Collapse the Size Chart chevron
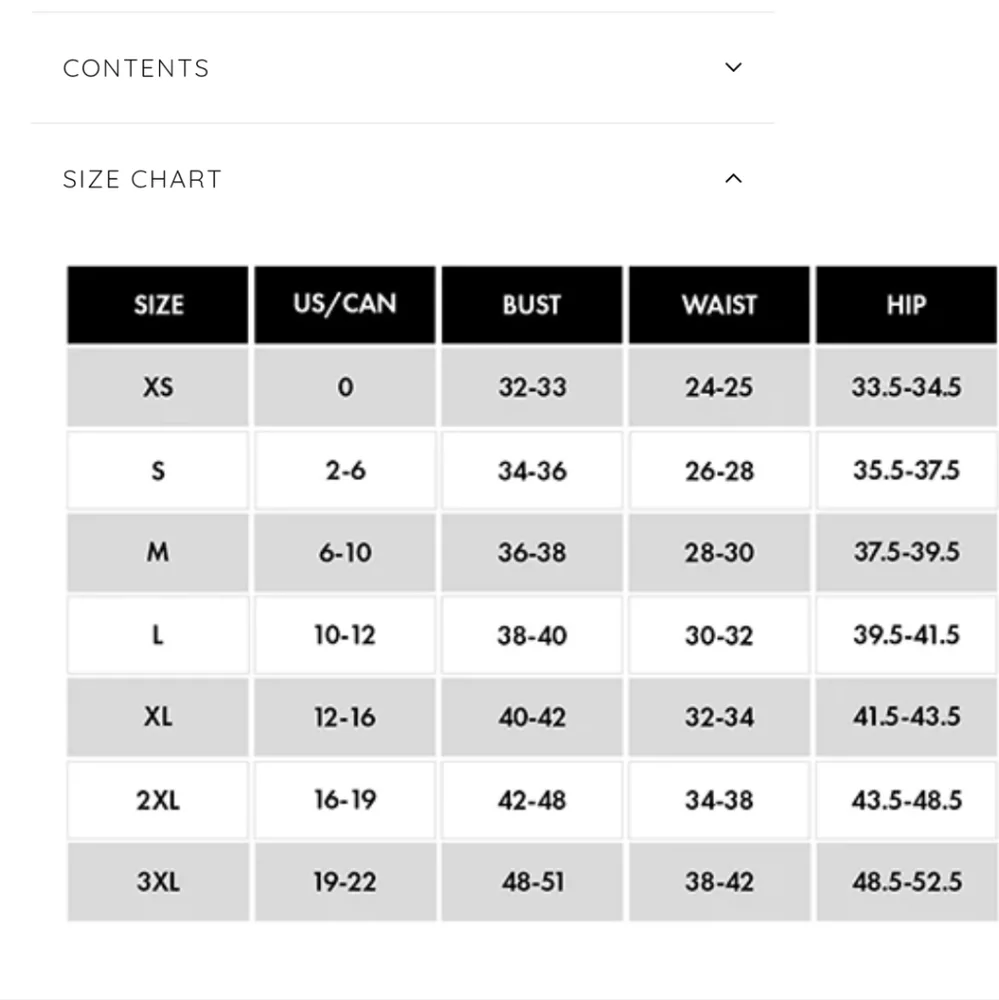Screen dimensions: 999x1000 (x=733, y=179)
